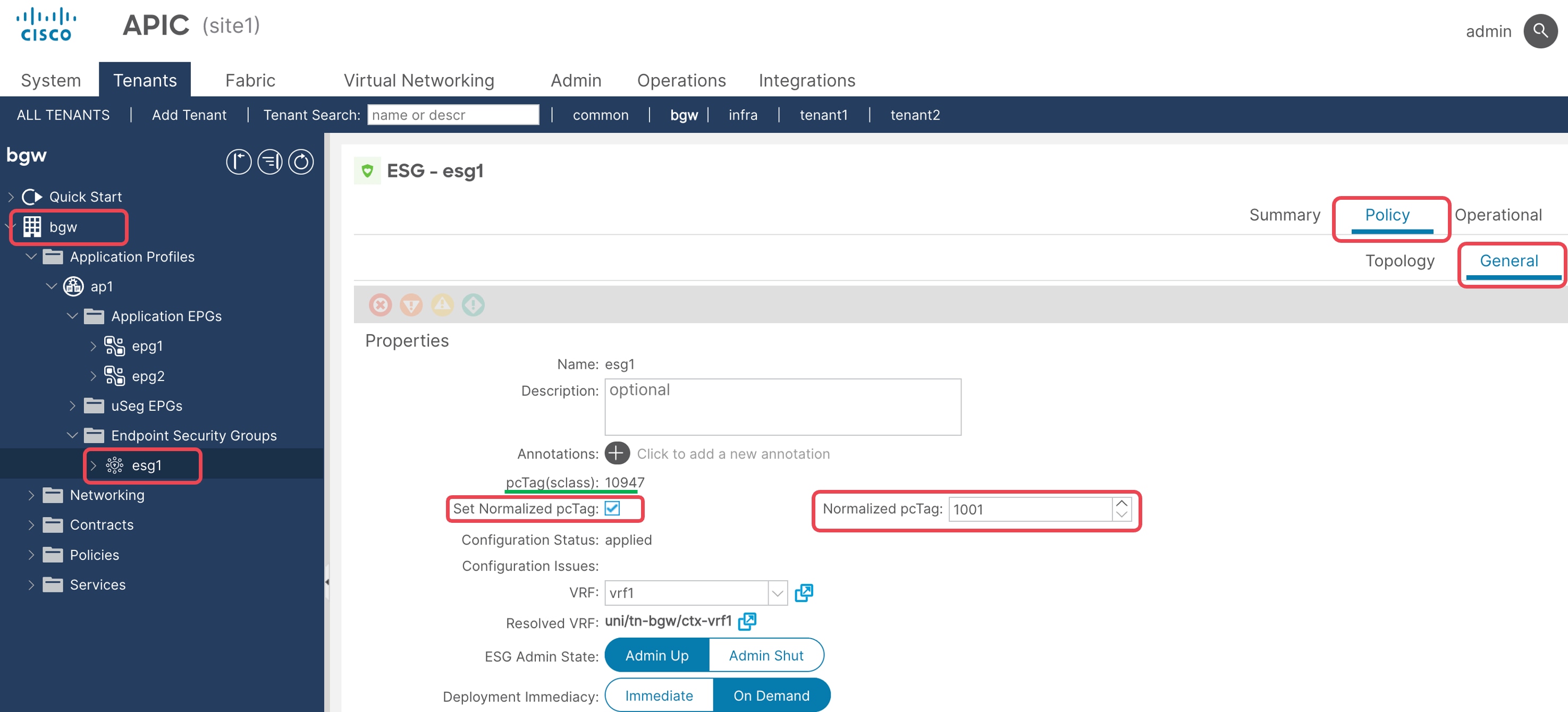Click the Normalized pcTag value field

pos(1031,510)
